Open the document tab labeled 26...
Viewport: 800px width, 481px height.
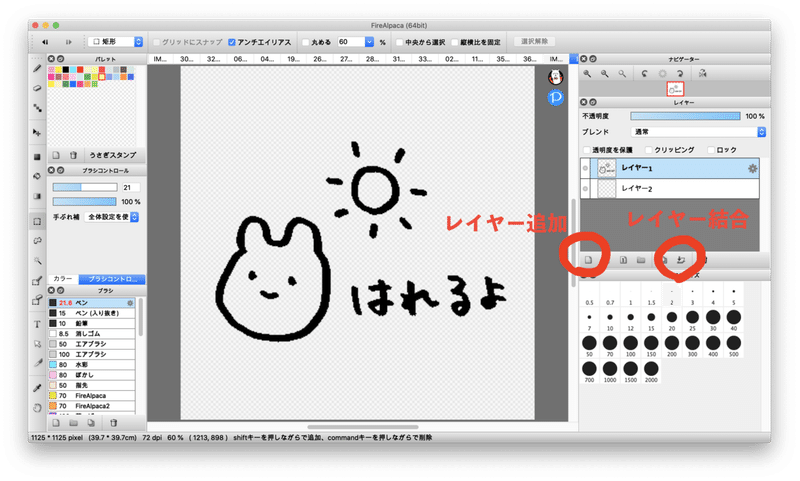click(x=320, y=59)
